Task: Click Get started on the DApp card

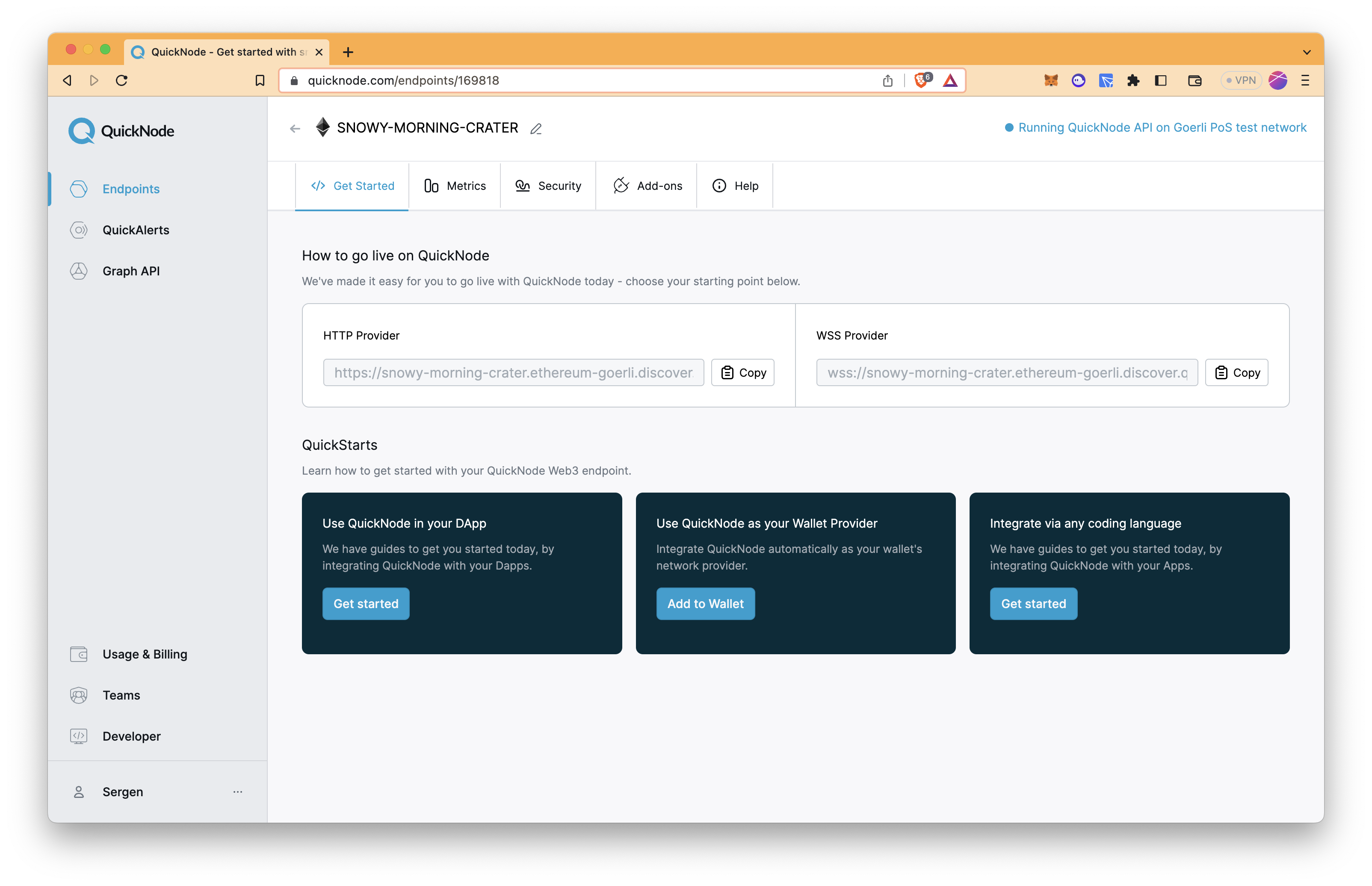Action: click(x=366, y=603)
